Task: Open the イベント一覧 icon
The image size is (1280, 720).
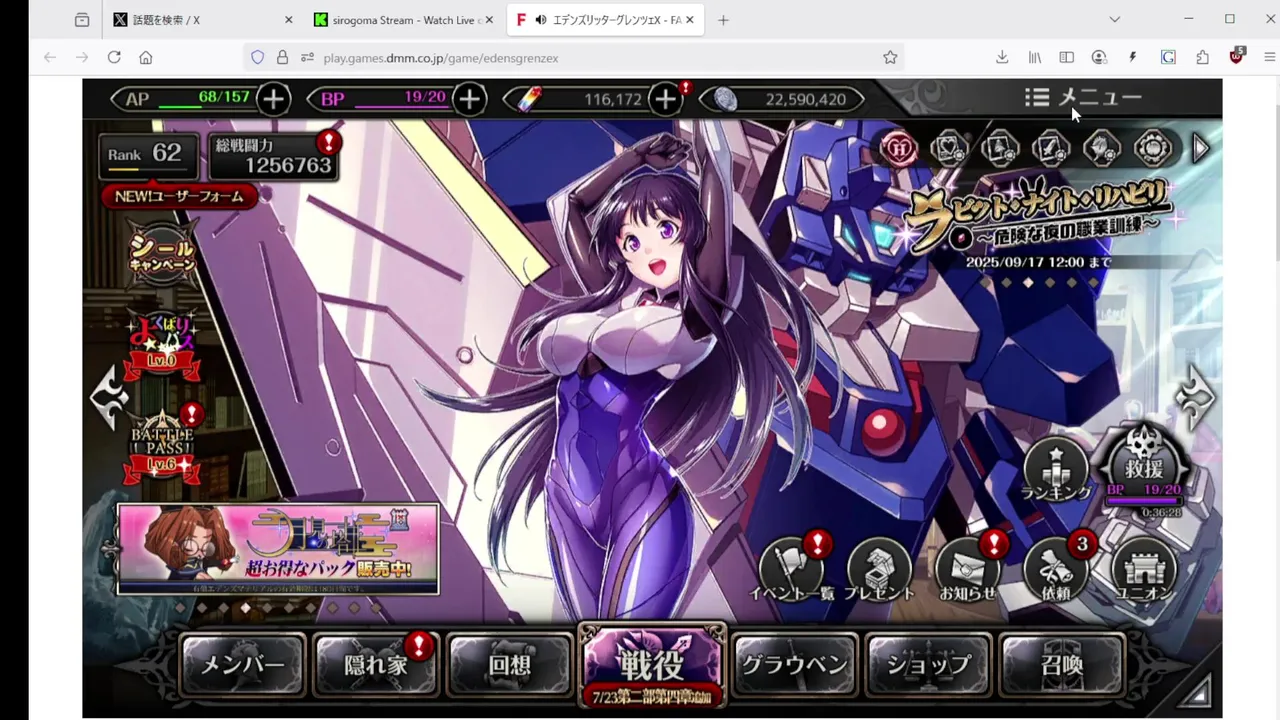Action: (792, 569)
